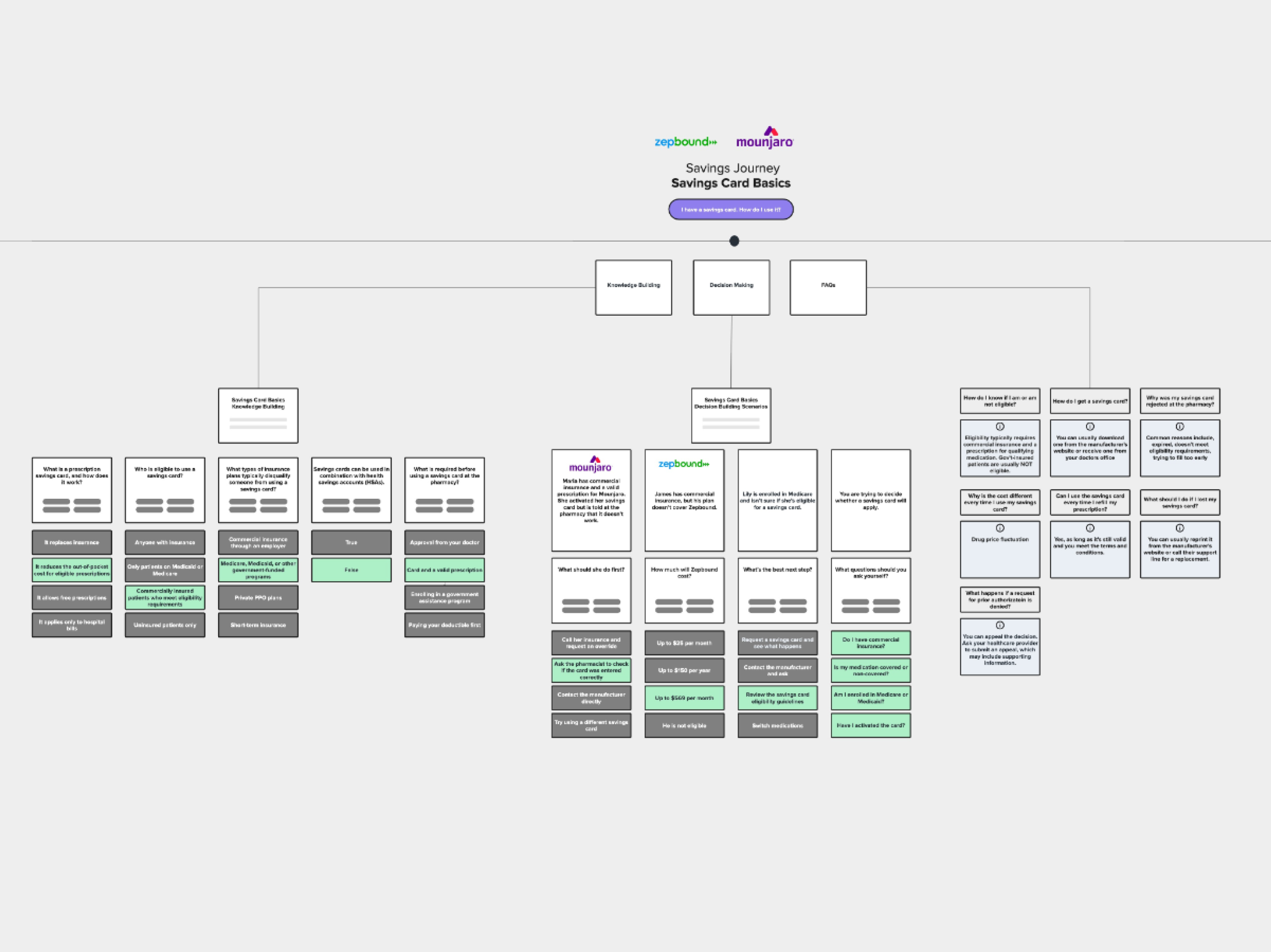Image resolution: width=1271 pixels, height=952 pixels.
Task: Click the dark dot on the divider line
Action: click(x=734, y=241)
